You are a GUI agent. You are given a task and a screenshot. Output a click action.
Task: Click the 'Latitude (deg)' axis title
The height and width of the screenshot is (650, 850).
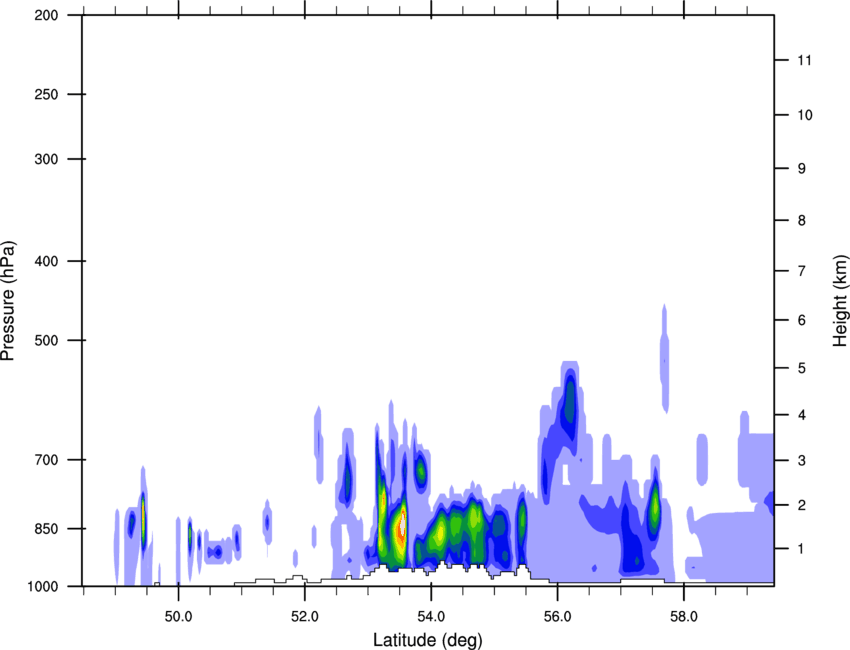[427, 640]
